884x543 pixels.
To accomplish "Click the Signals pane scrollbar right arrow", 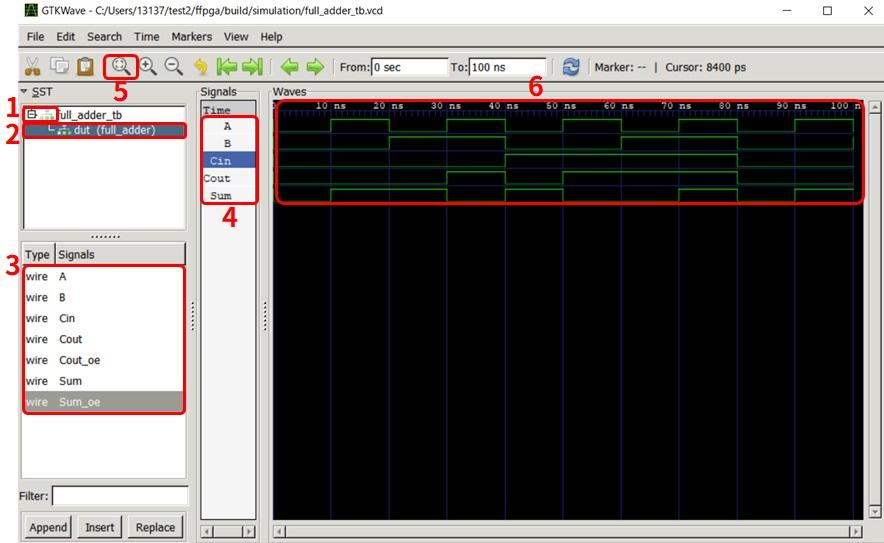I will (249, 531).
